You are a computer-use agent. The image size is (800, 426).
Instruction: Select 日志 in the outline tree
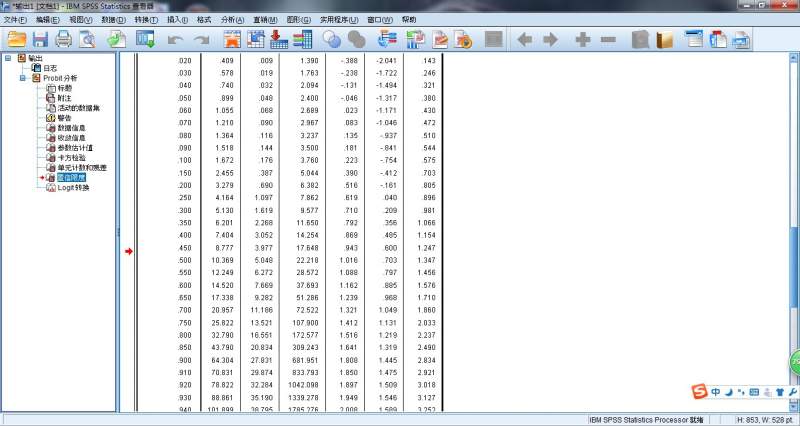pos(50,68)
